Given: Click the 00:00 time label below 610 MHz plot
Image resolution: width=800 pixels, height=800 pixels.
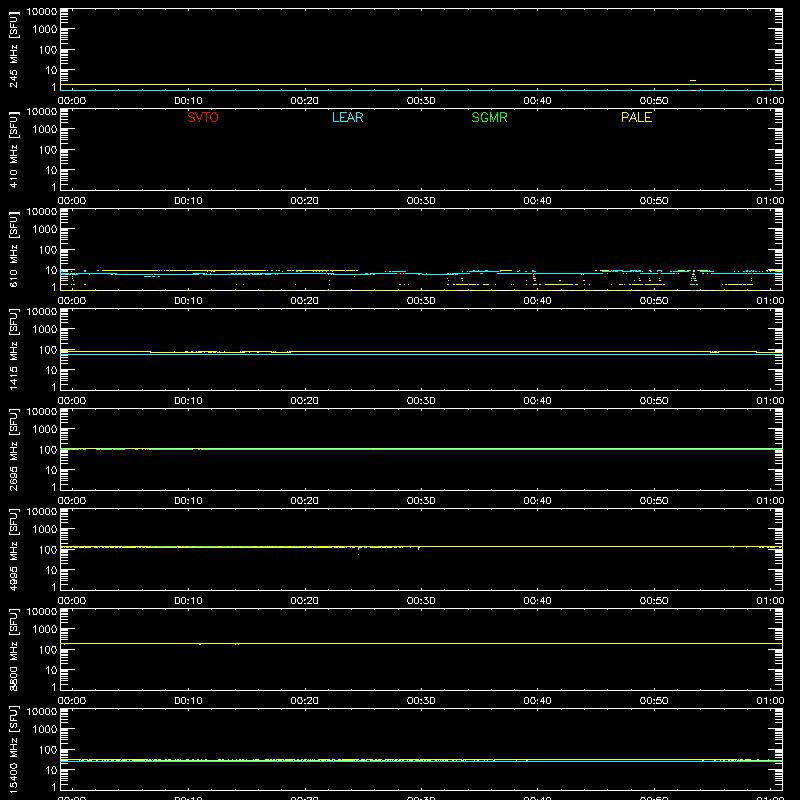Looking at the screenshot, I should pyautogui.click(x=72, y=301).
